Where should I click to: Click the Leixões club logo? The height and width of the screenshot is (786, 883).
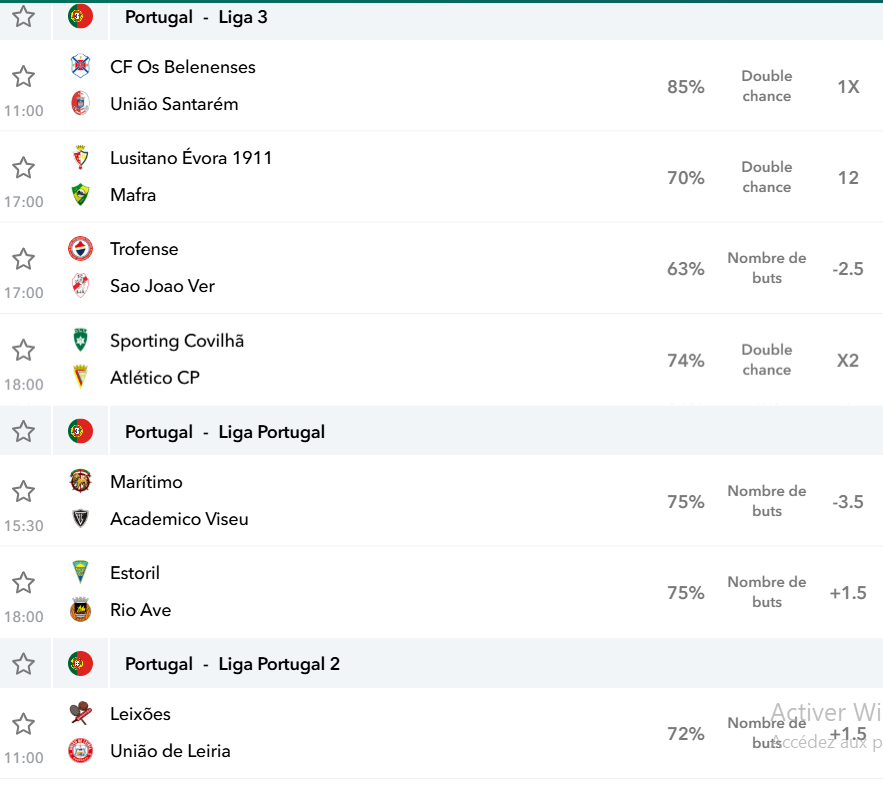(x=81, y=713)
